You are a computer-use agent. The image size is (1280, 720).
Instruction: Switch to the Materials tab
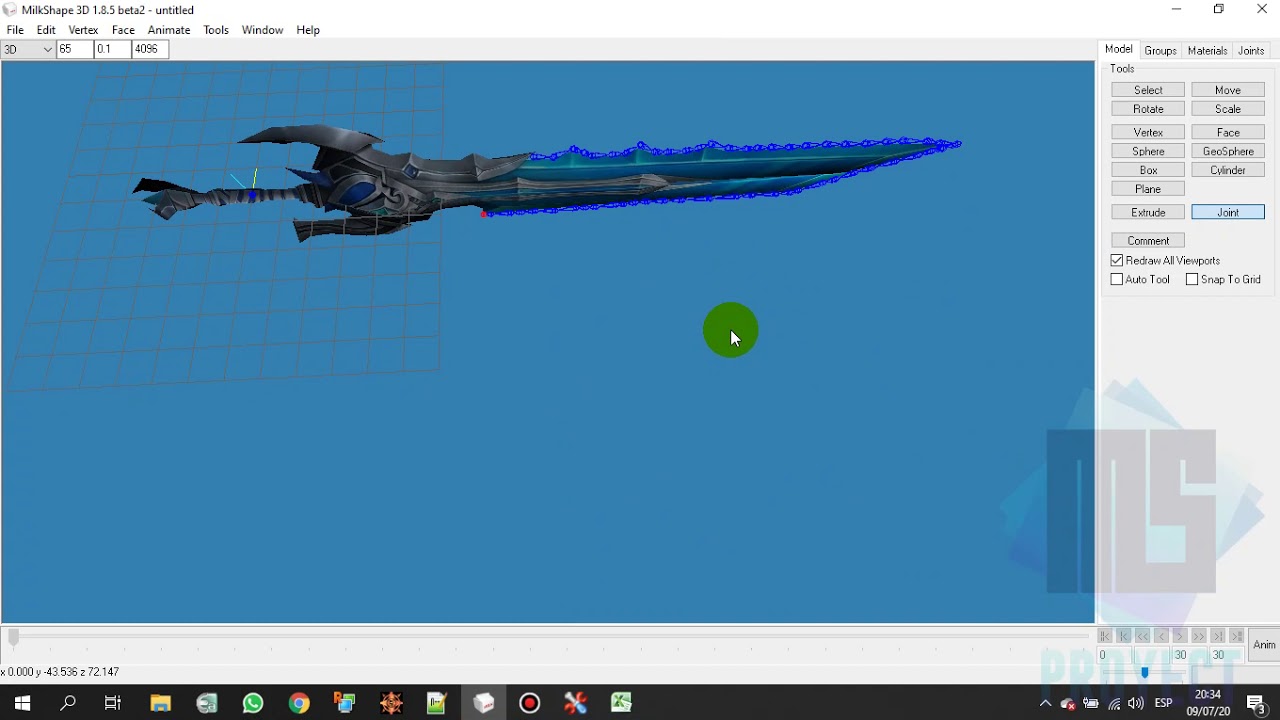point(1207,51)
